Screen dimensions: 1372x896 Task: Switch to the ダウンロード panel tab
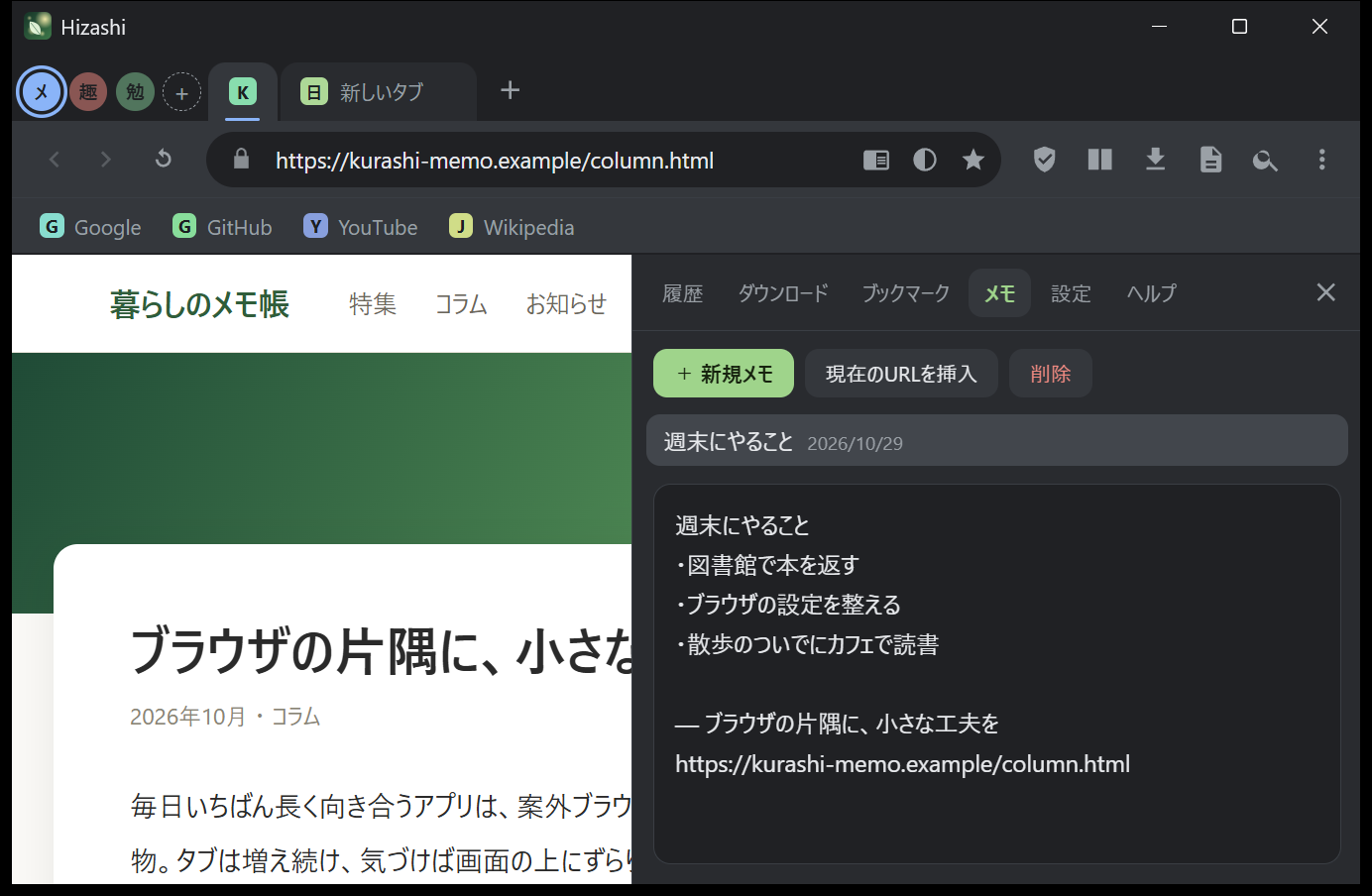pyautogui.click(x=783, y=293)
